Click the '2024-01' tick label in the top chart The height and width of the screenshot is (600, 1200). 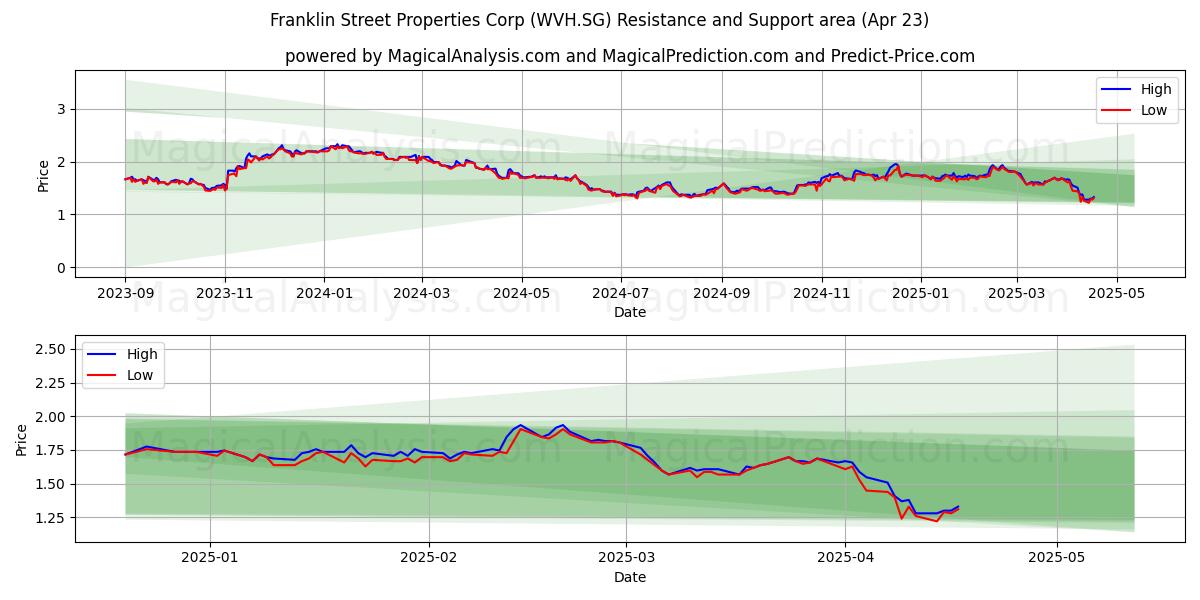[323, 294]
